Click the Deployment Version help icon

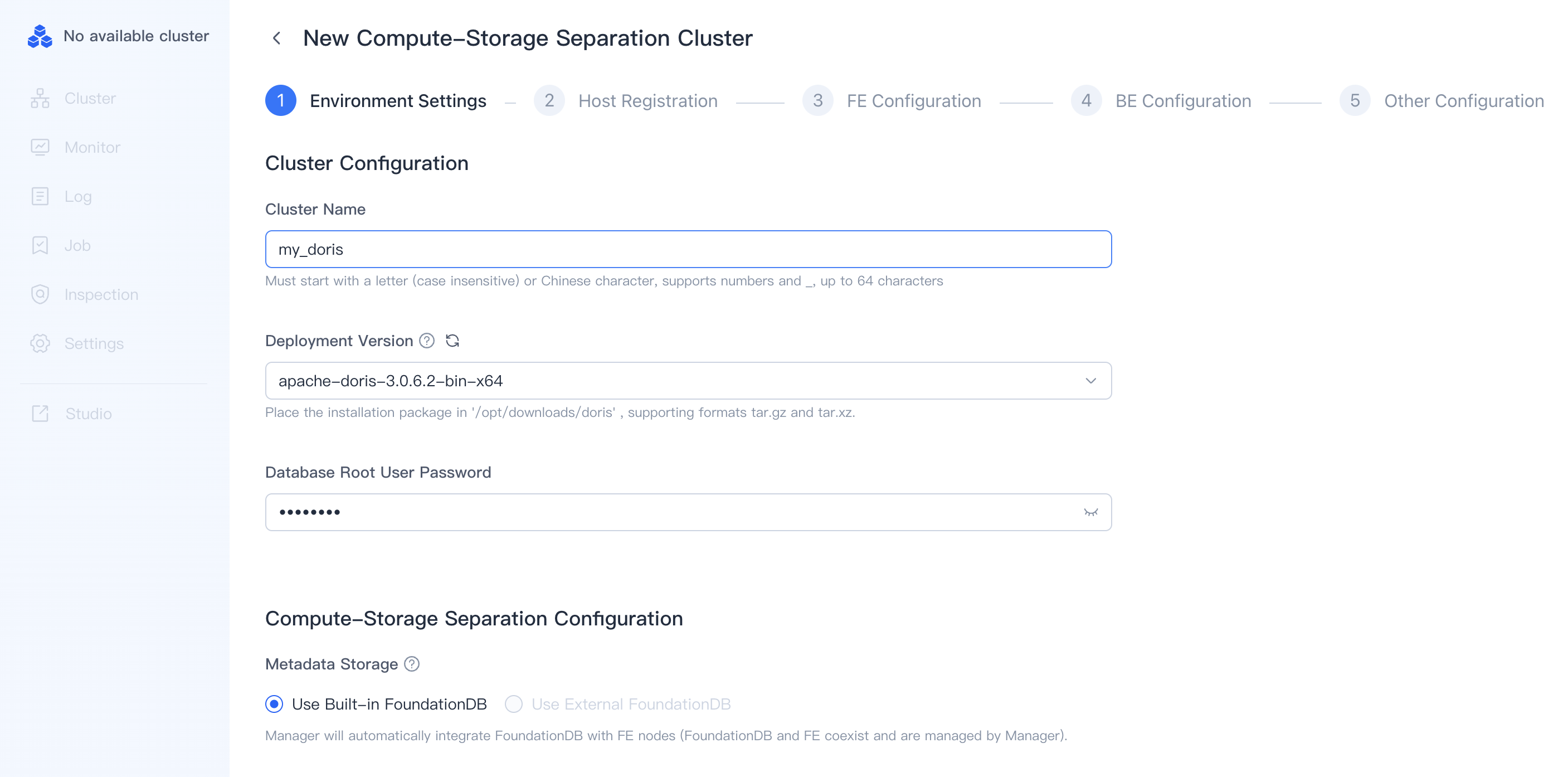pyautogui.click(x=427, y=341)
